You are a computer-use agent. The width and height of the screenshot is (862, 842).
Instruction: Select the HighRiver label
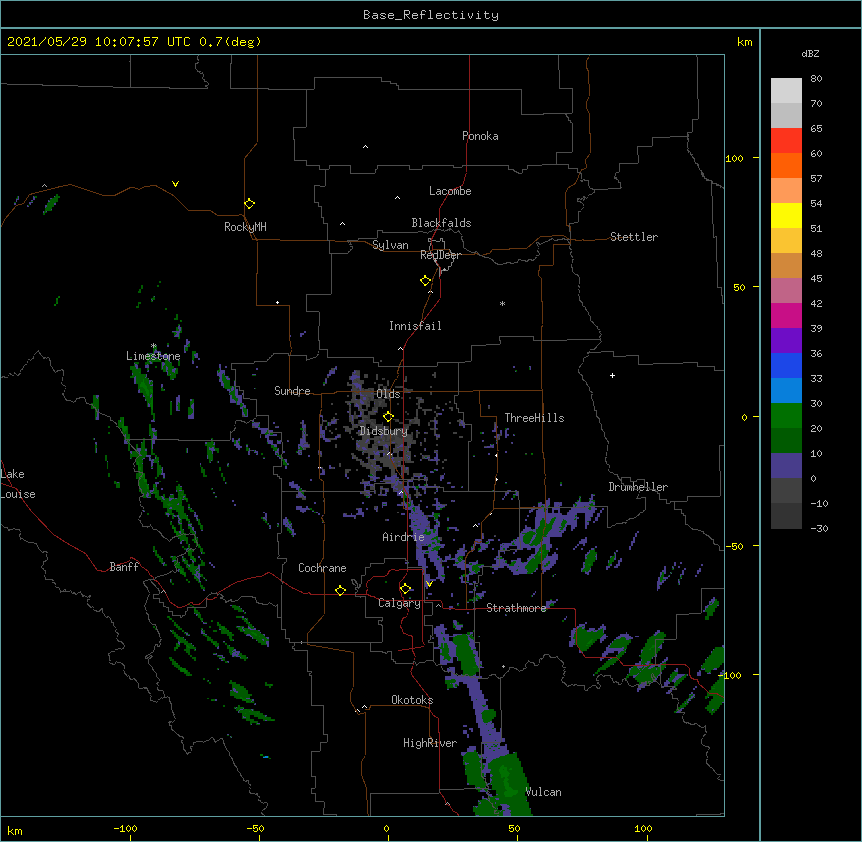430,743
